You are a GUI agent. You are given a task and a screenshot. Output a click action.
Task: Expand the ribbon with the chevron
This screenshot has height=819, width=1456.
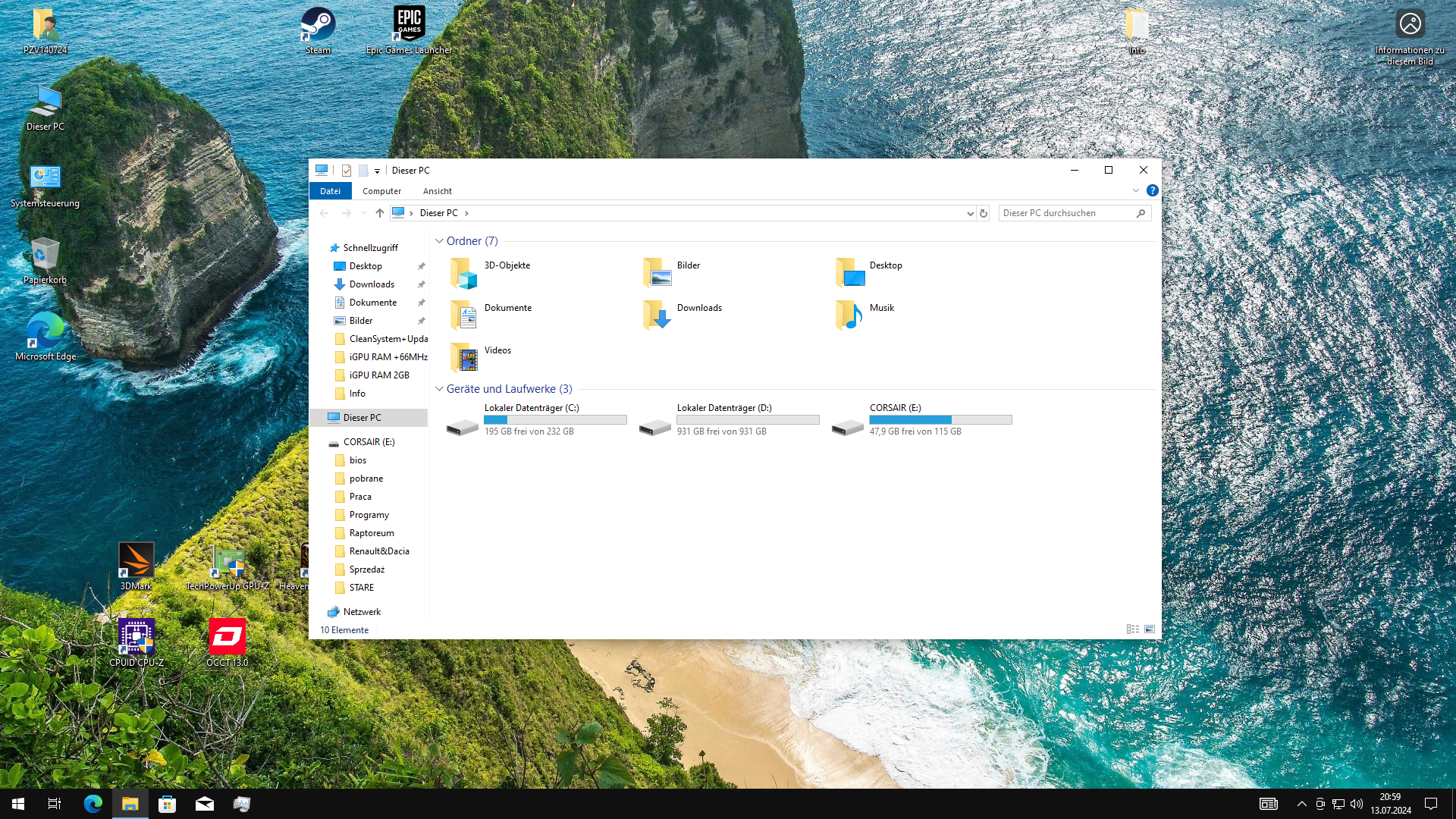coord(1136,190)
